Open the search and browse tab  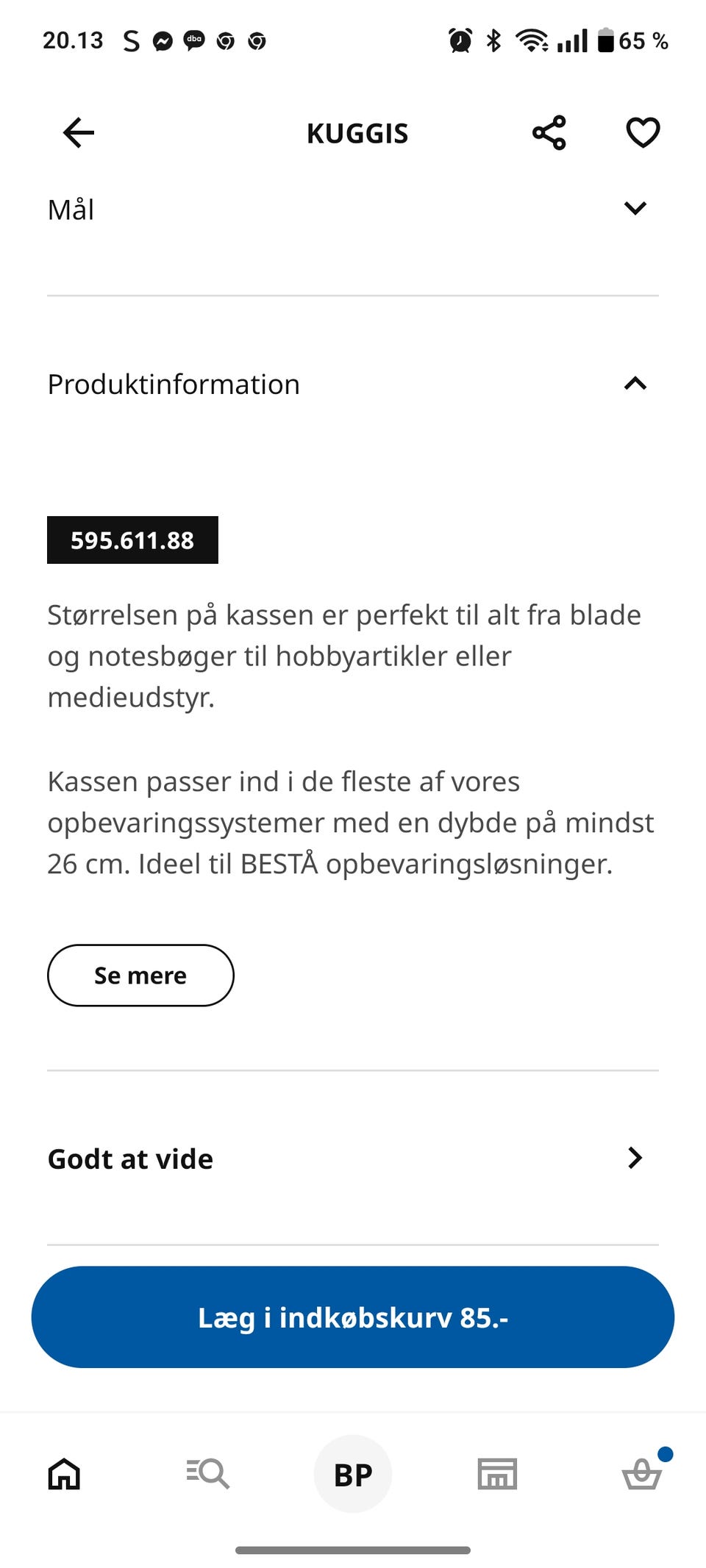[208, 1474]
